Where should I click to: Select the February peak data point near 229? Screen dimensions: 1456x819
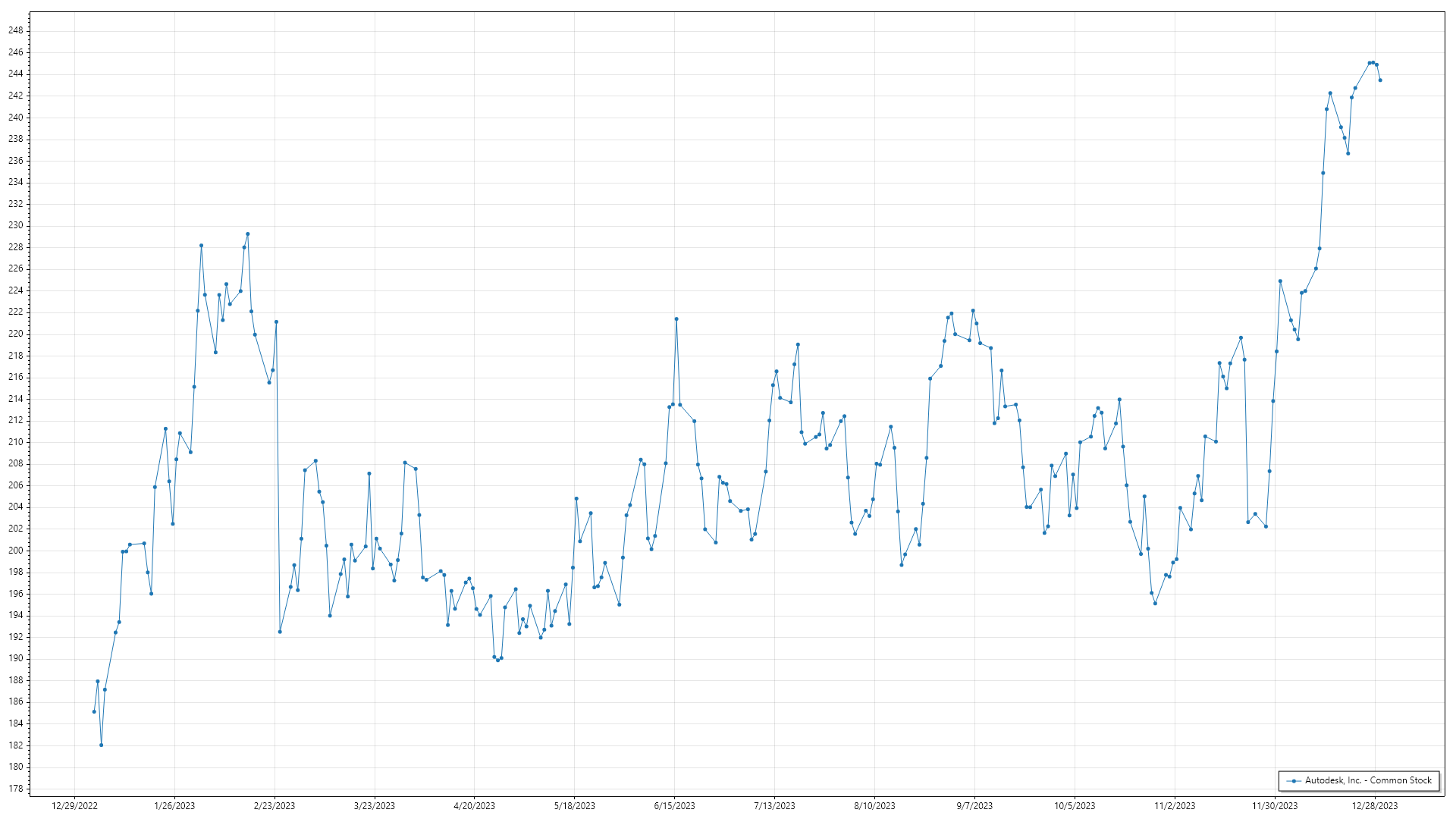tap(248, 234)
